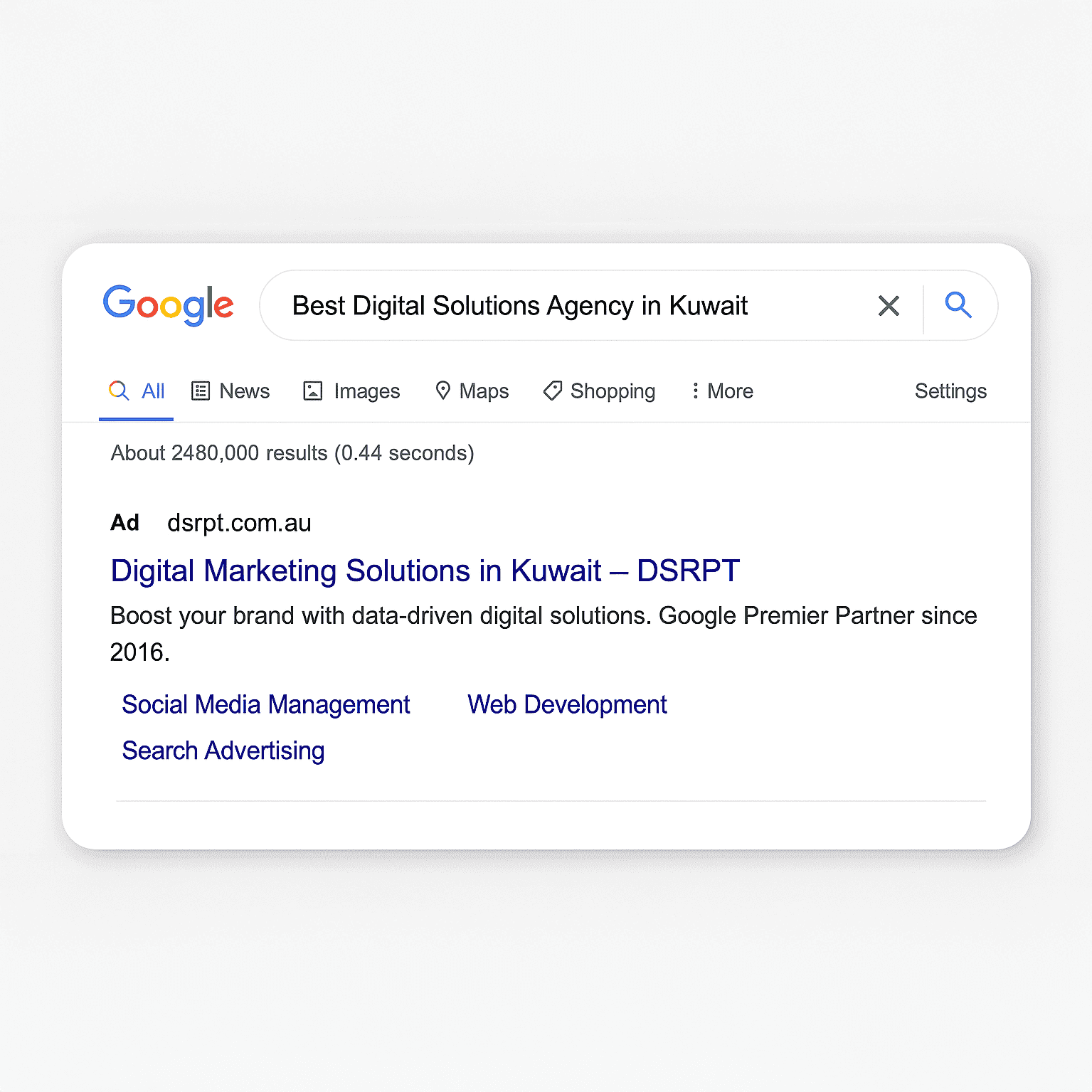Open the Web Development sitelink
Image resolution: width=1092 pixels, height=1092 pixels.
point(567,704)
